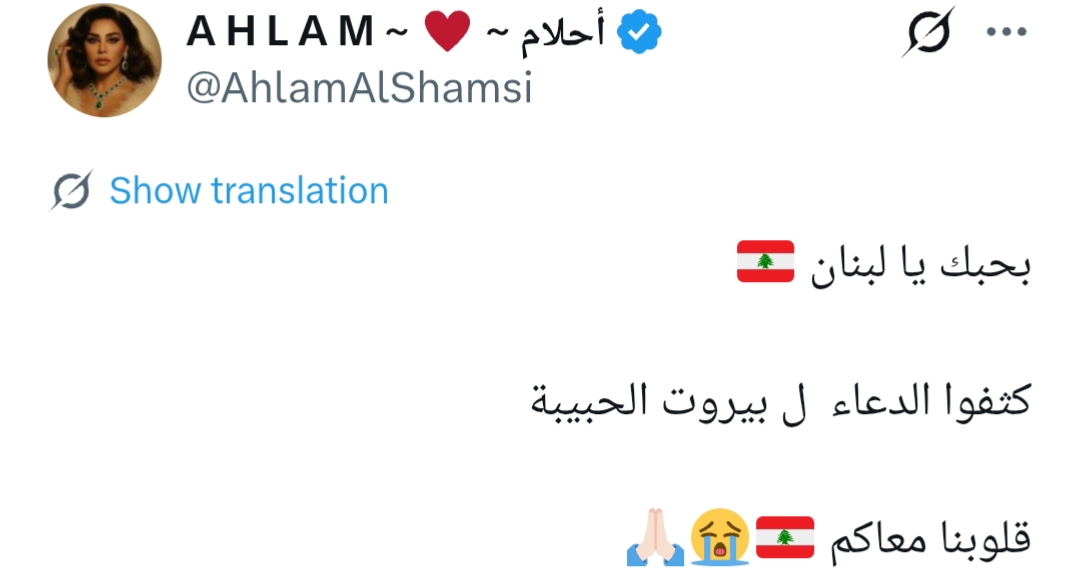
Task: Open Ahlam's profile picture
Action: (x=105, y=61)
